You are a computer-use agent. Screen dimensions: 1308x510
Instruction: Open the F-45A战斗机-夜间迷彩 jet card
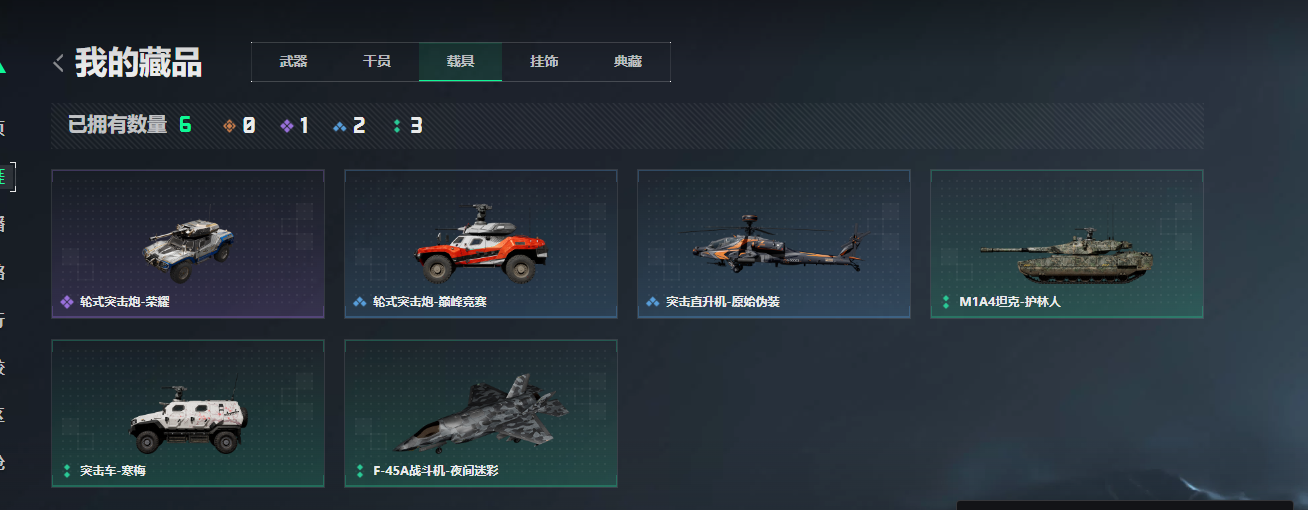(481, 413)
